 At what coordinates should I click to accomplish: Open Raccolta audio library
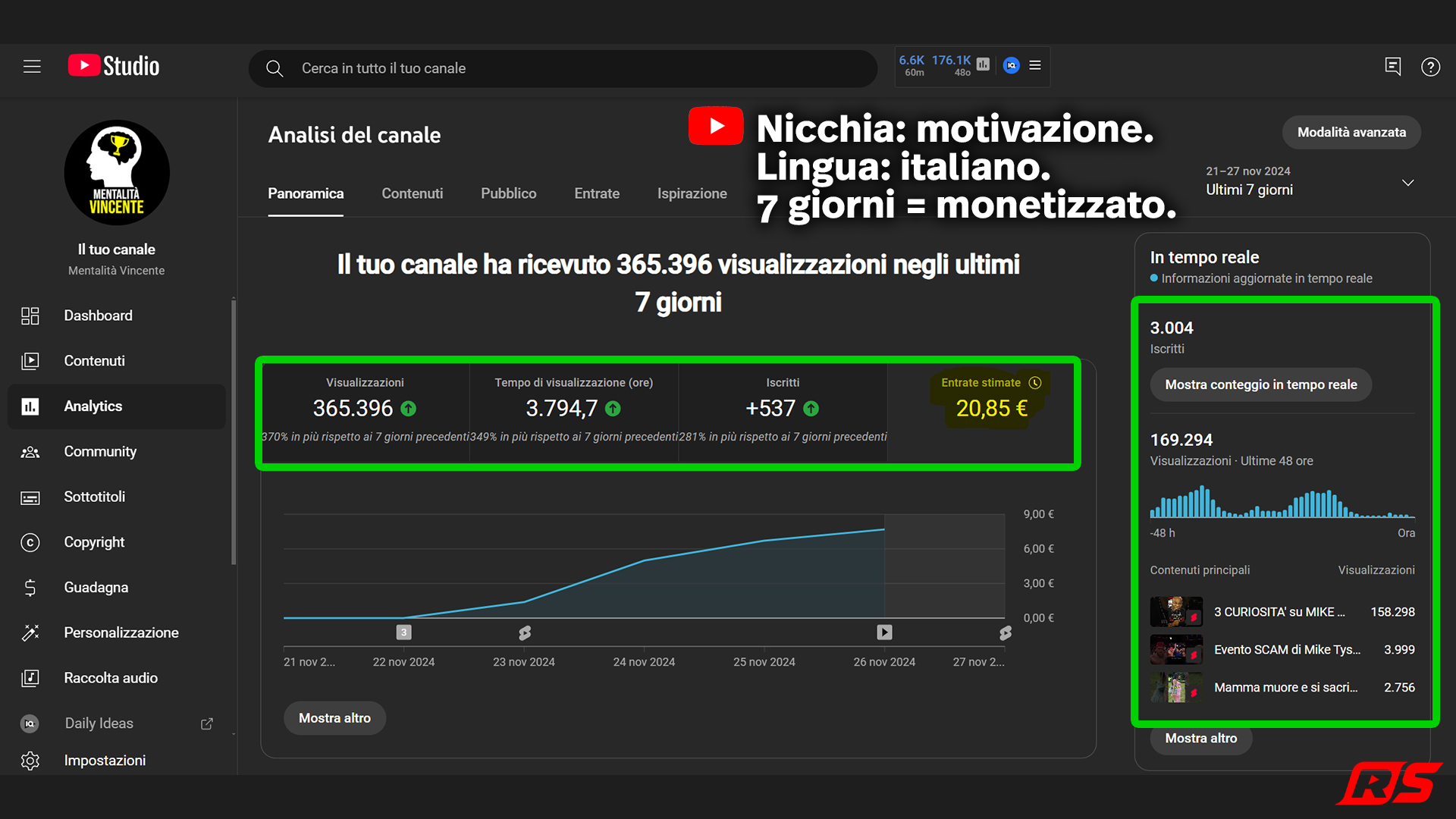117,678
